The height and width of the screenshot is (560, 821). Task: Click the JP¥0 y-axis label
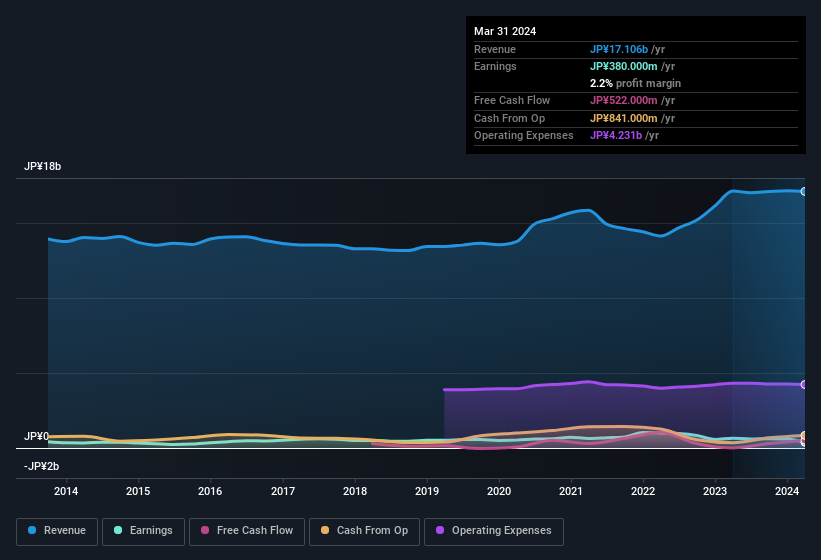tap(36, 437)
